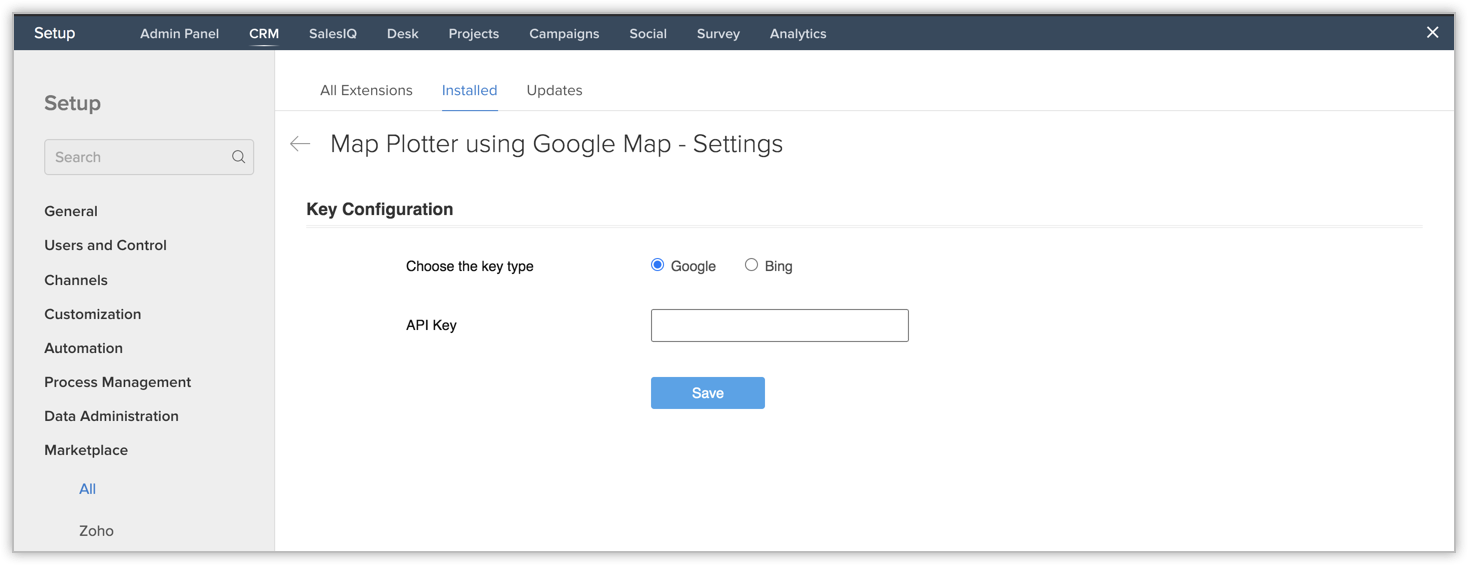This screenshot has width=1468, height=565.
Task: Select the Bing key type radio button
Action: 751,265
